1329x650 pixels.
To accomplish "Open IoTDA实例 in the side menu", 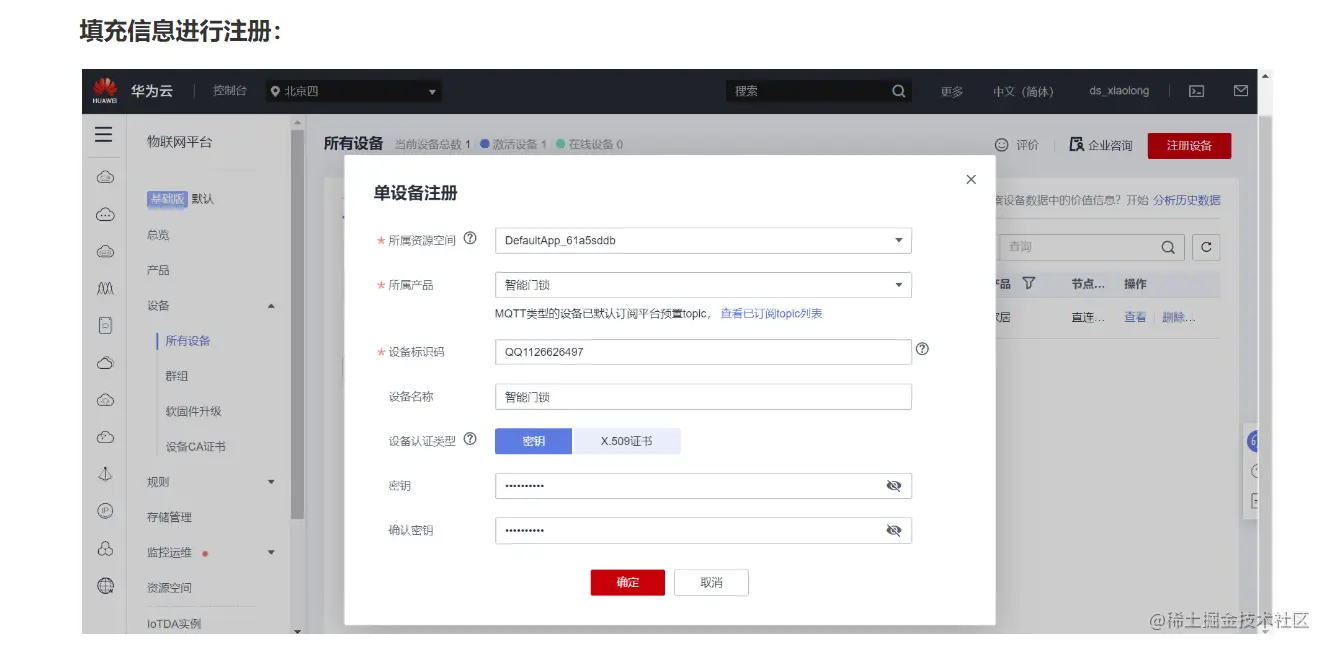I will [x=174, y=624].
